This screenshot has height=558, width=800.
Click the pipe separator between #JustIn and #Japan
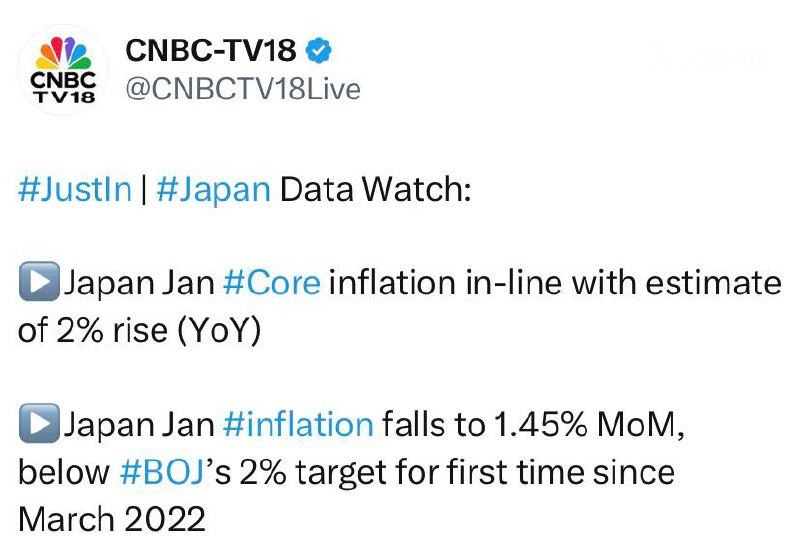[144, 190]
